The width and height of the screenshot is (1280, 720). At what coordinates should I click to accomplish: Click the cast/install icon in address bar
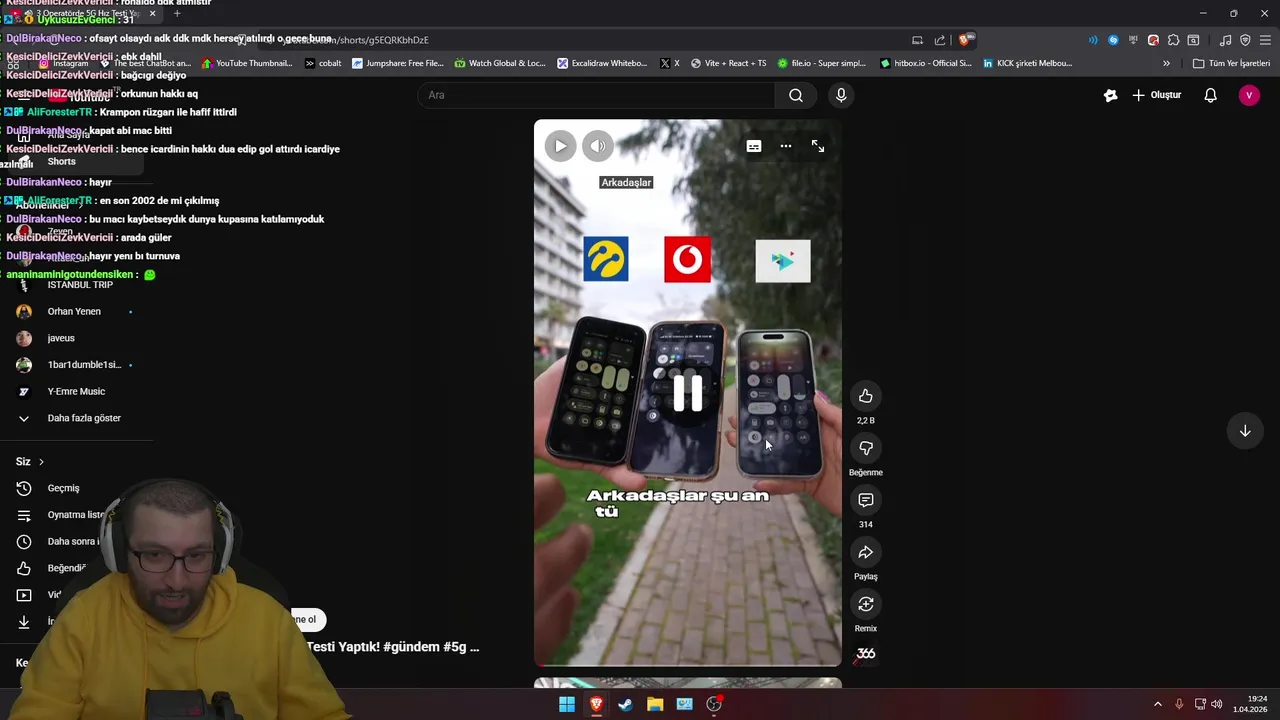tap(917, 40)
